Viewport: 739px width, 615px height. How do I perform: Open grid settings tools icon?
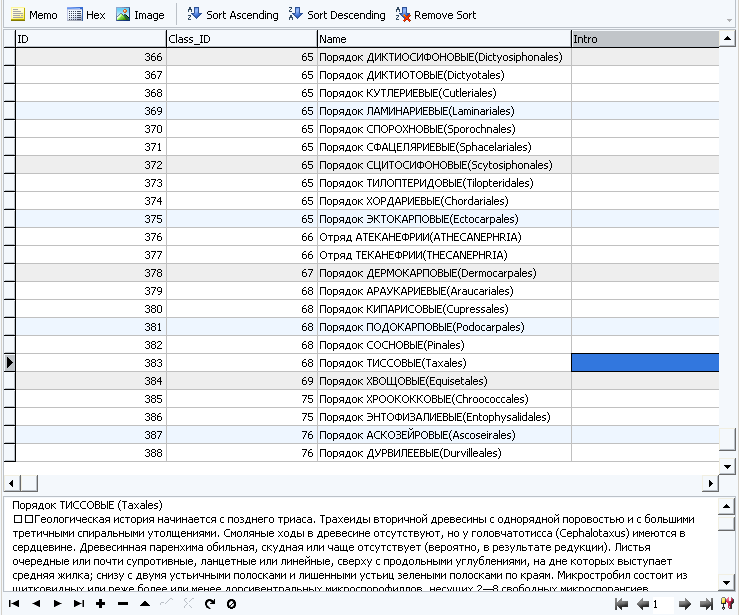coord(728,604)
